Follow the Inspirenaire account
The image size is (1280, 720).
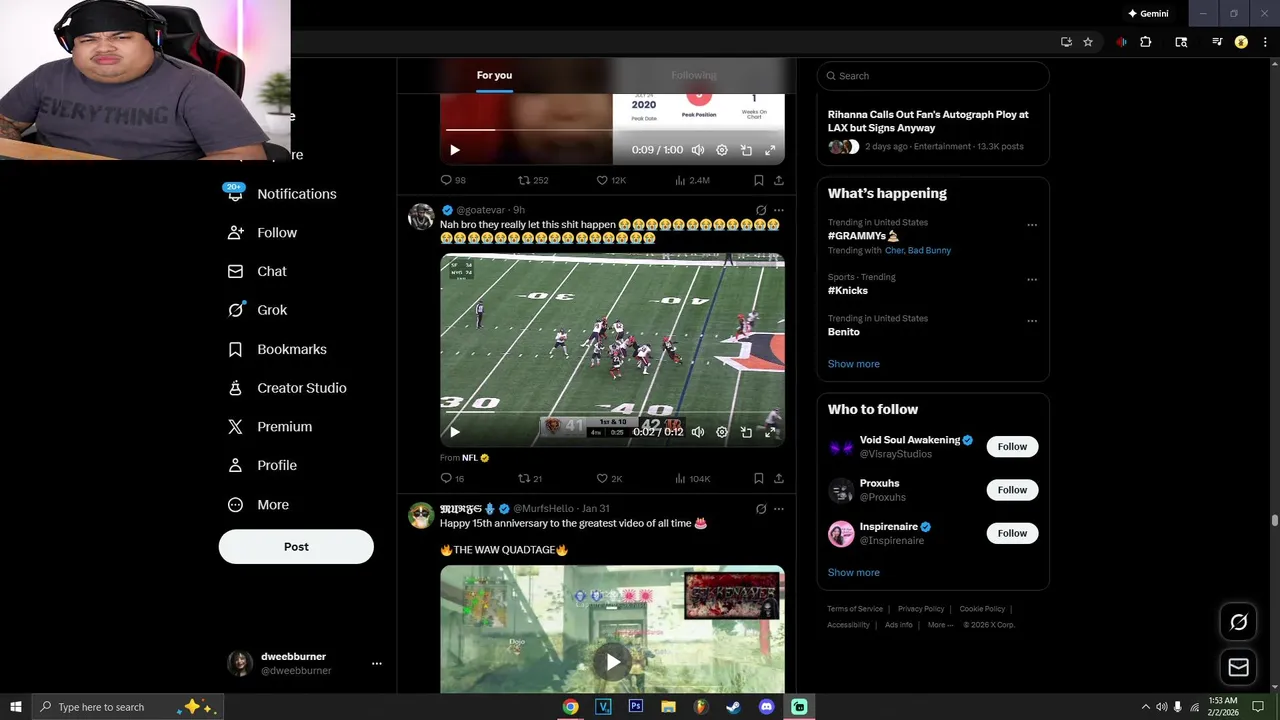(1012, 533)
